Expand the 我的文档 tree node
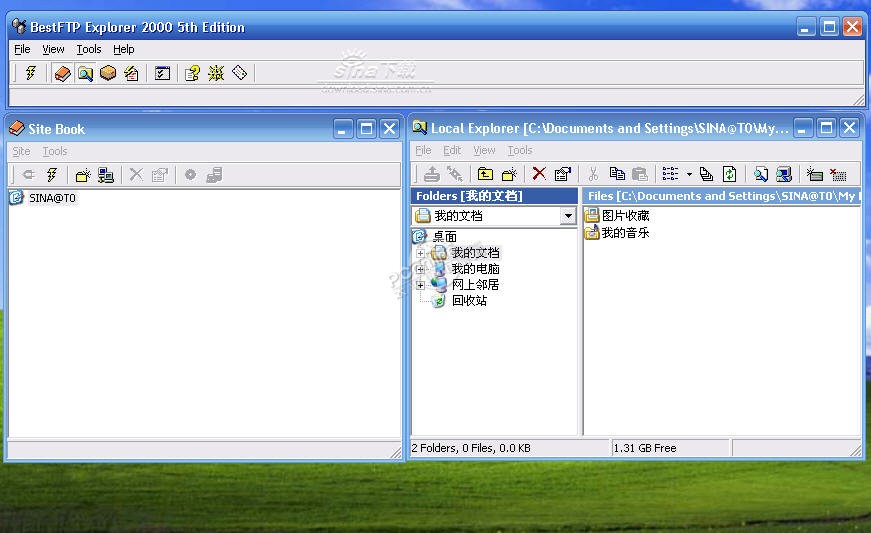871x533 pixels. [421, 253]
